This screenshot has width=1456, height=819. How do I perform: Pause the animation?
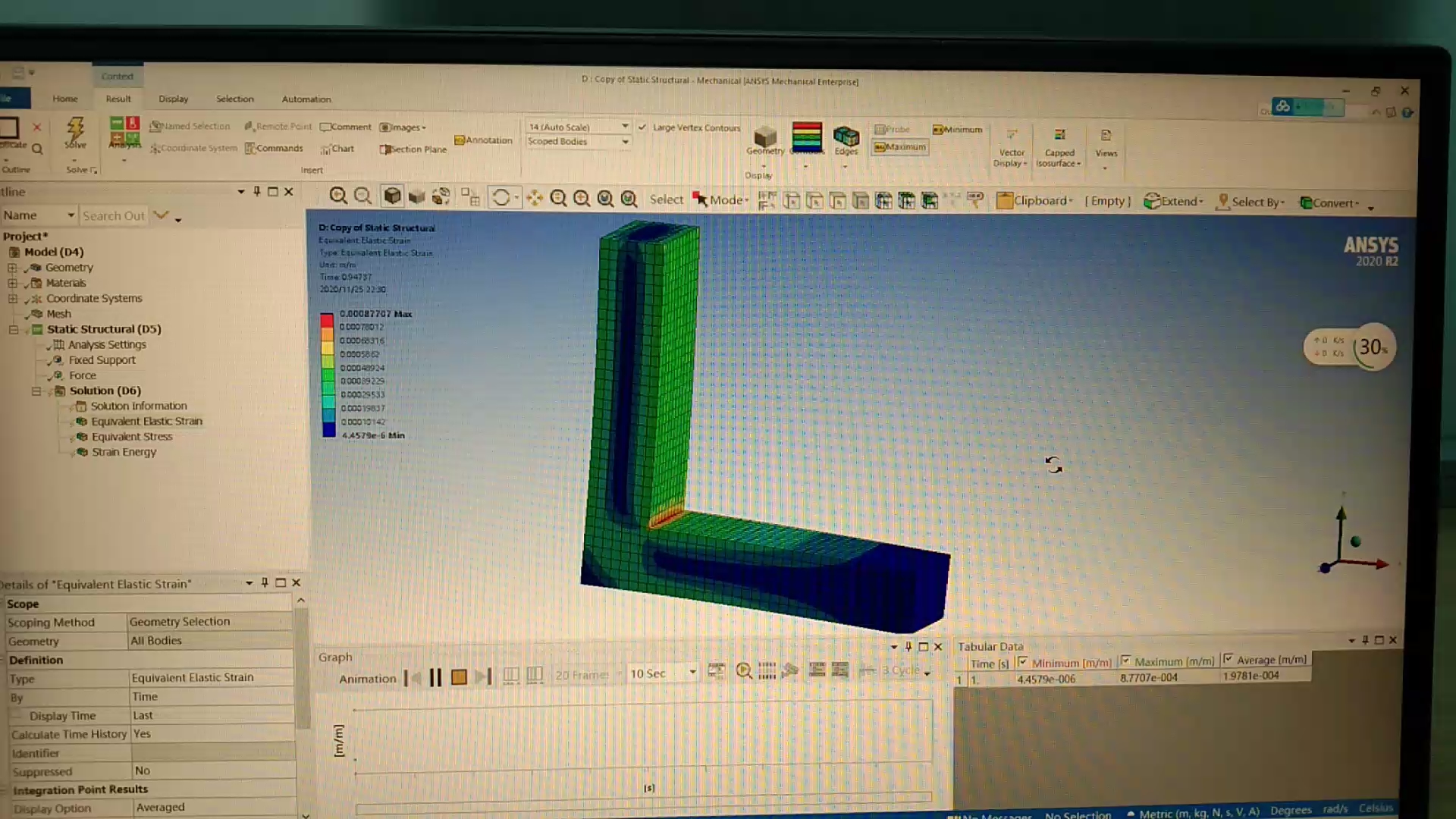(x=435, y=677)
